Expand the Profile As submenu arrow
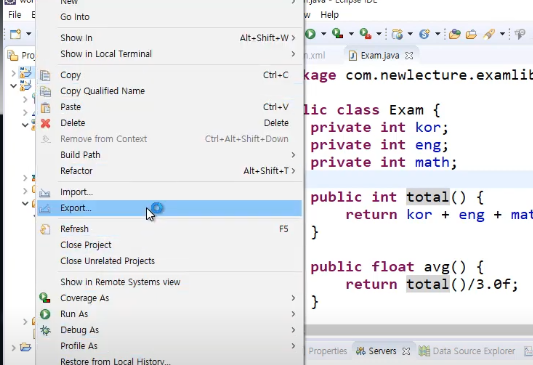Screen dimensions: 533x365 (x=293, y=346)
